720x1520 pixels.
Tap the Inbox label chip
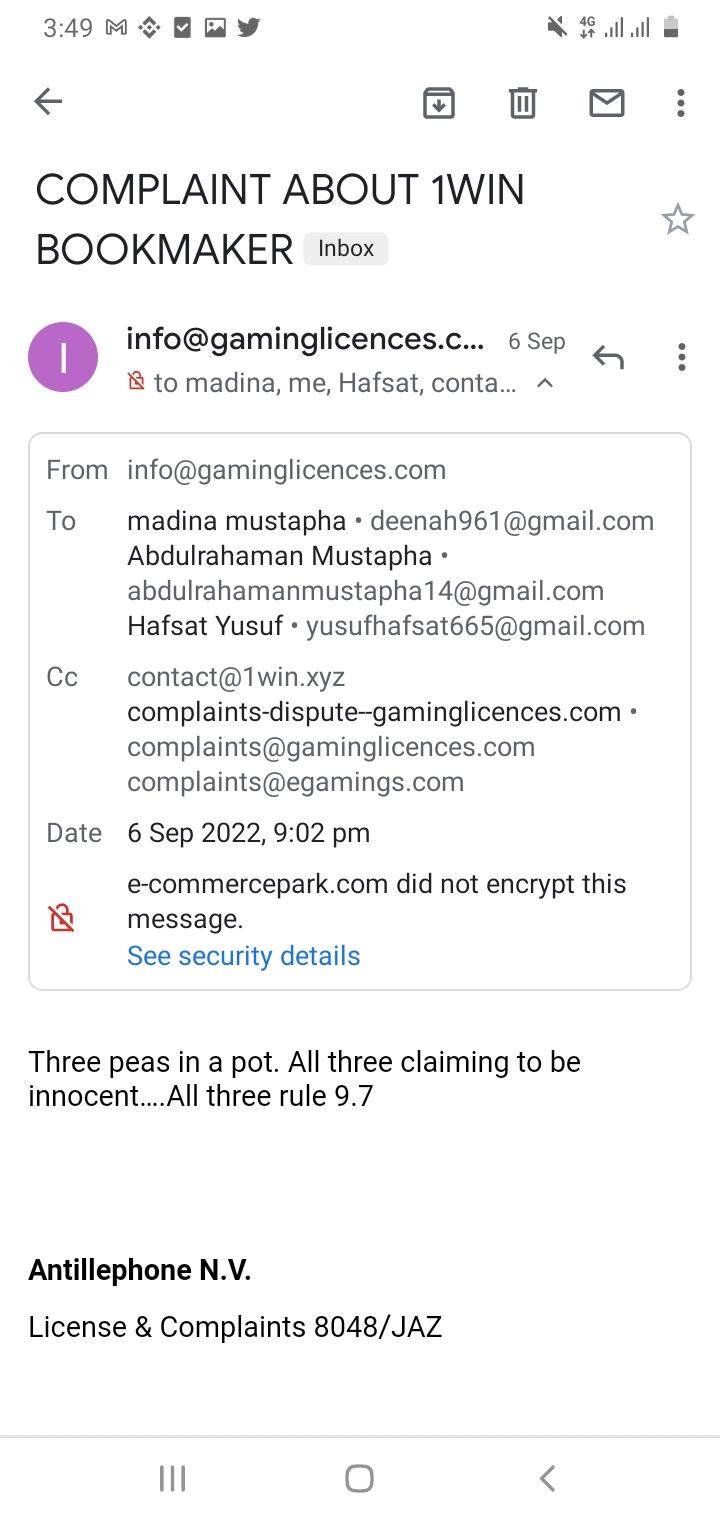(x=345, y=248)
